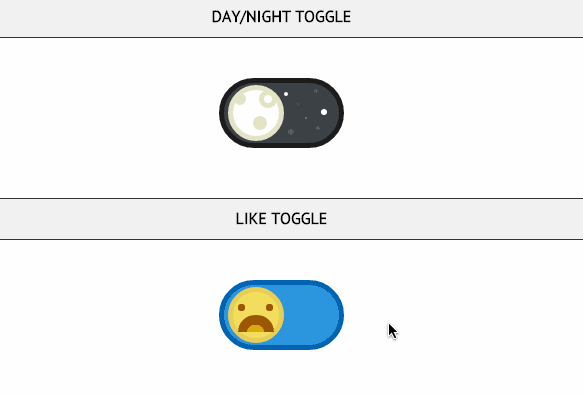Screen dimensions: 583x394
Task: Click the large white star dot
Action: tap(324, 112)
